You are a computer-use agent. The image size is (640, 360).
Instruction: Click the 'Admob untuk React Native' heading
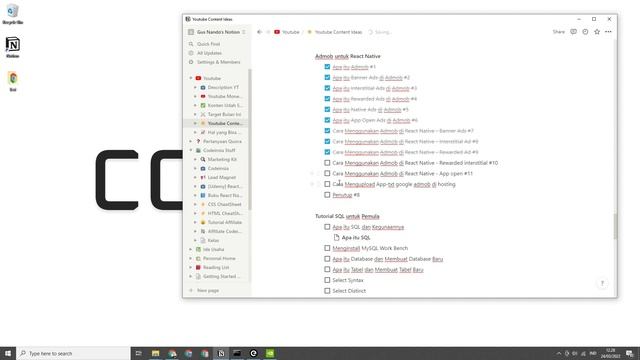tap(348, 56)
